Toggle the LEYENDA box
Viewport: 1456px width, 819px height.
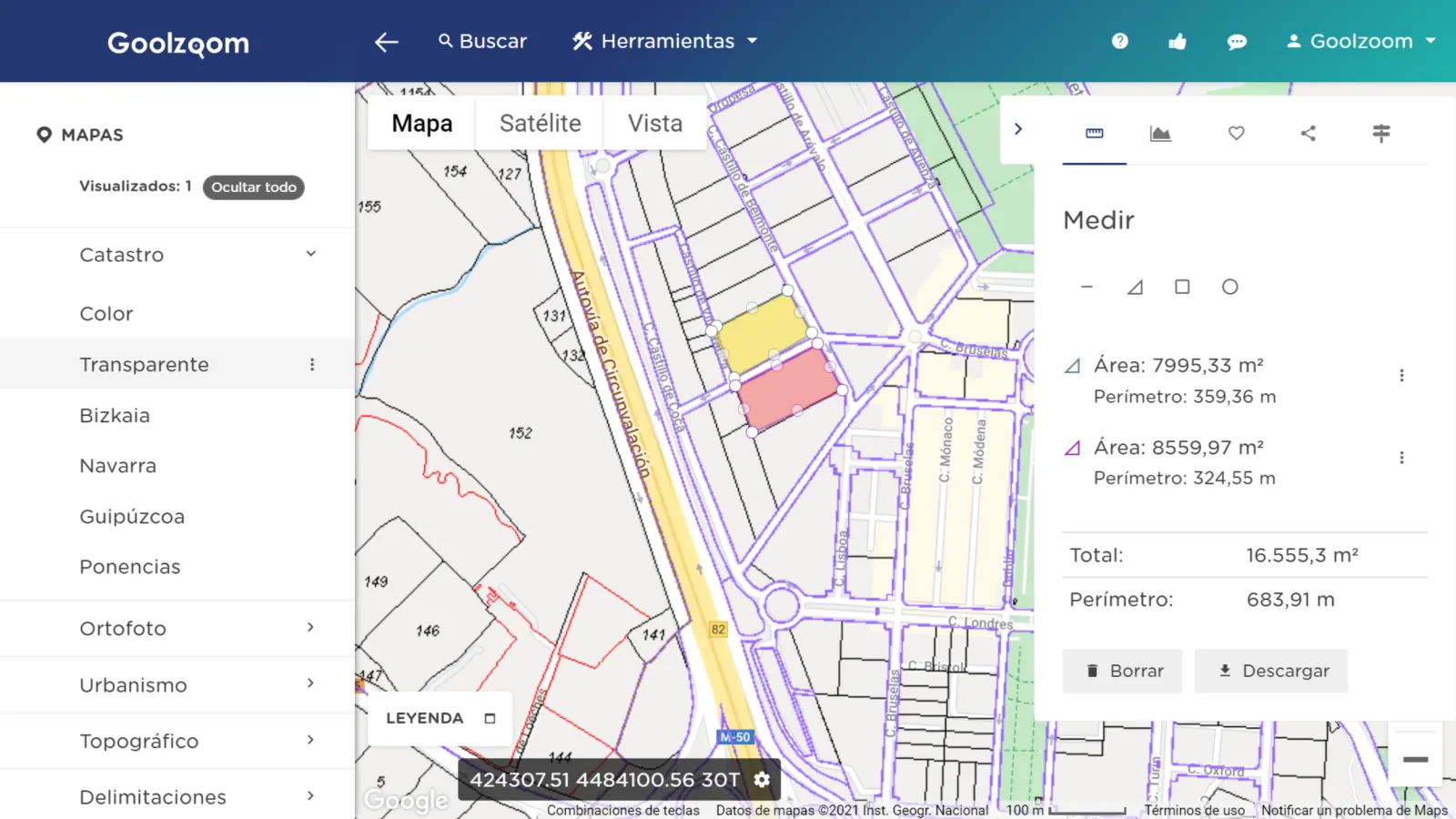(490, 718)
